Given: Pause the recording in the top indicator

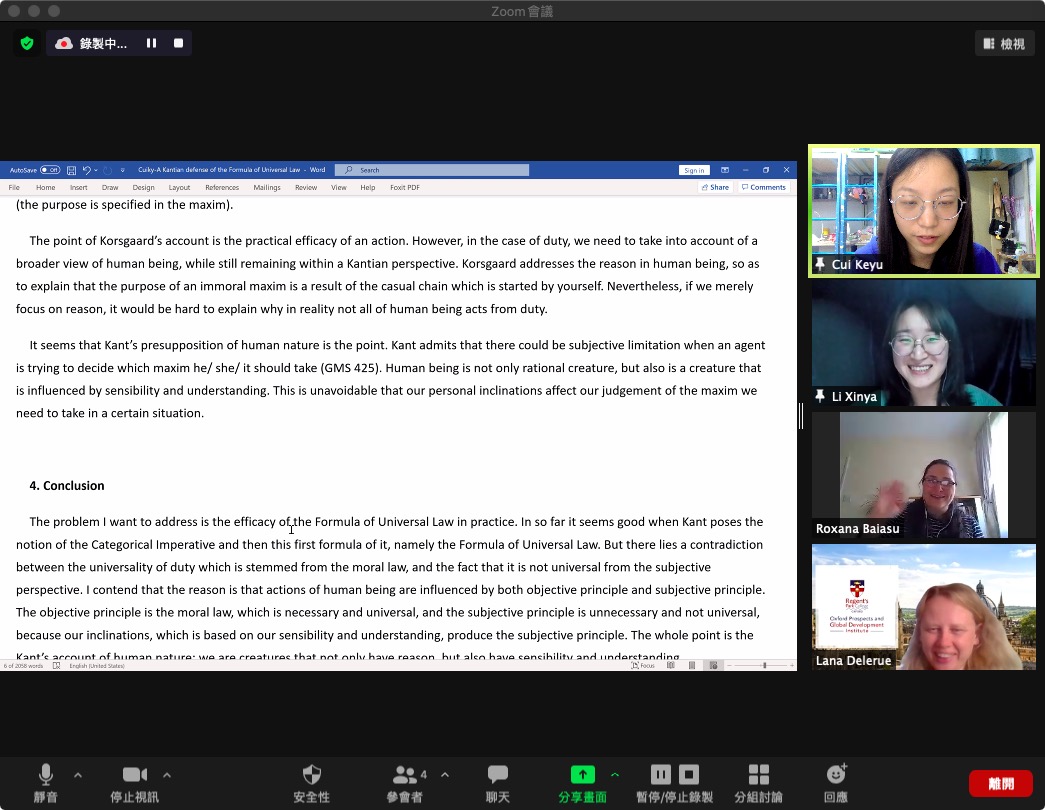Looking at the screenshot, I should (152, 43).
